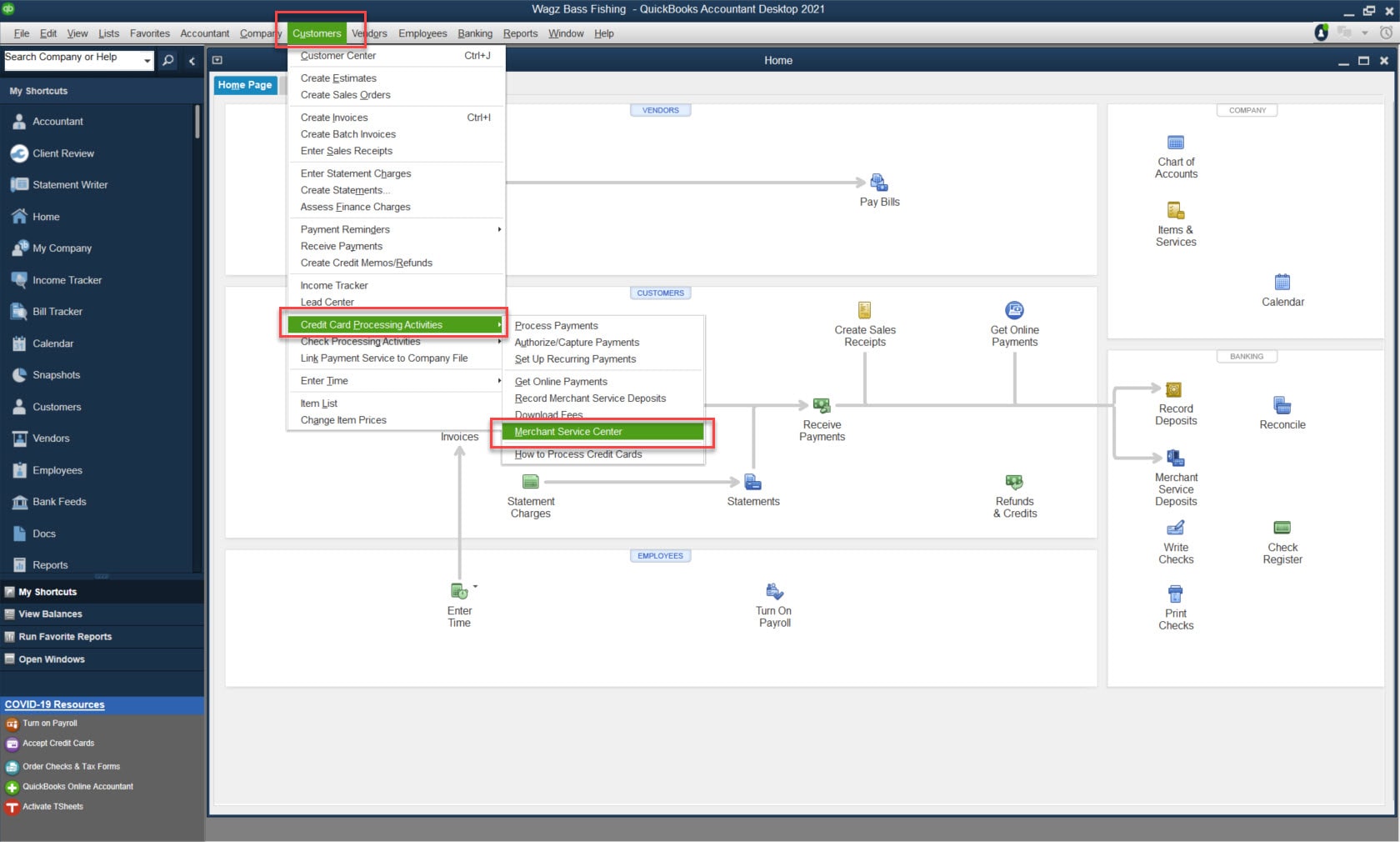This screenshot has width=1400, height=842.
Task: Select How to Process Credit Cards
Action: (x=603, y=454)
